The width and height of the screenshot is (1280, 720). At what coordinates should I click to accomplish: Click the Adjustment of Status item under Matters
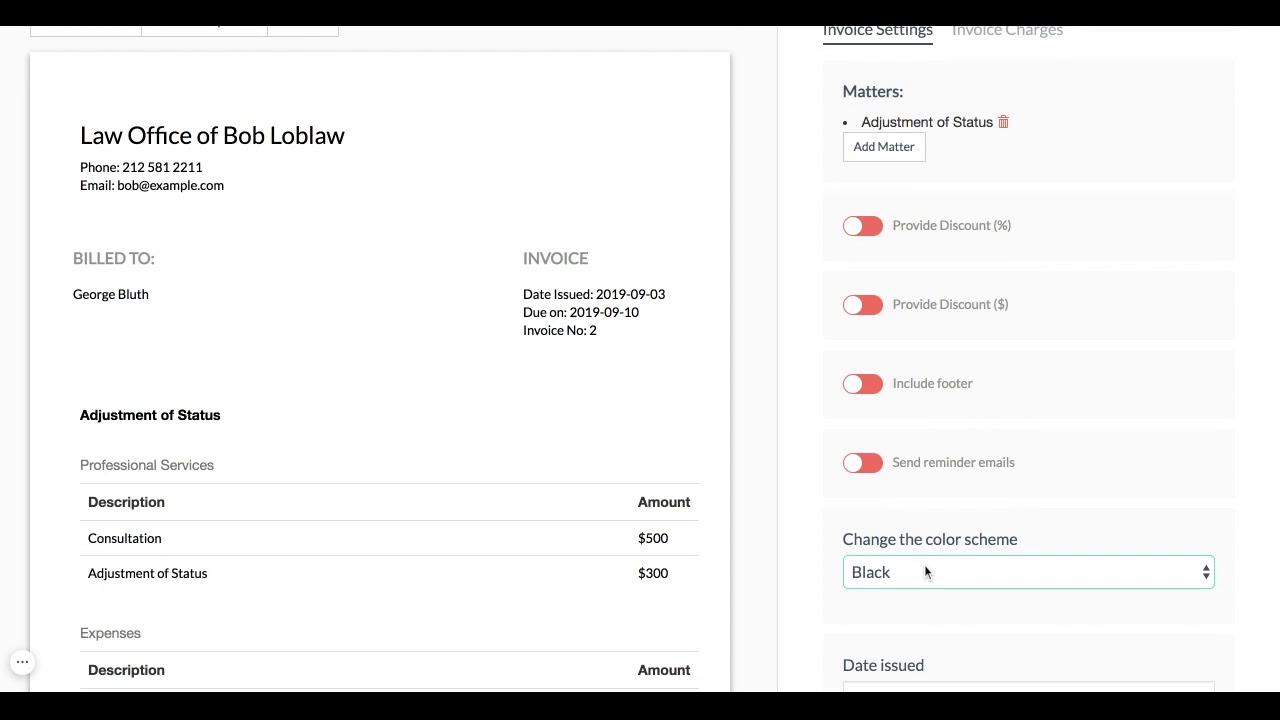927,122
